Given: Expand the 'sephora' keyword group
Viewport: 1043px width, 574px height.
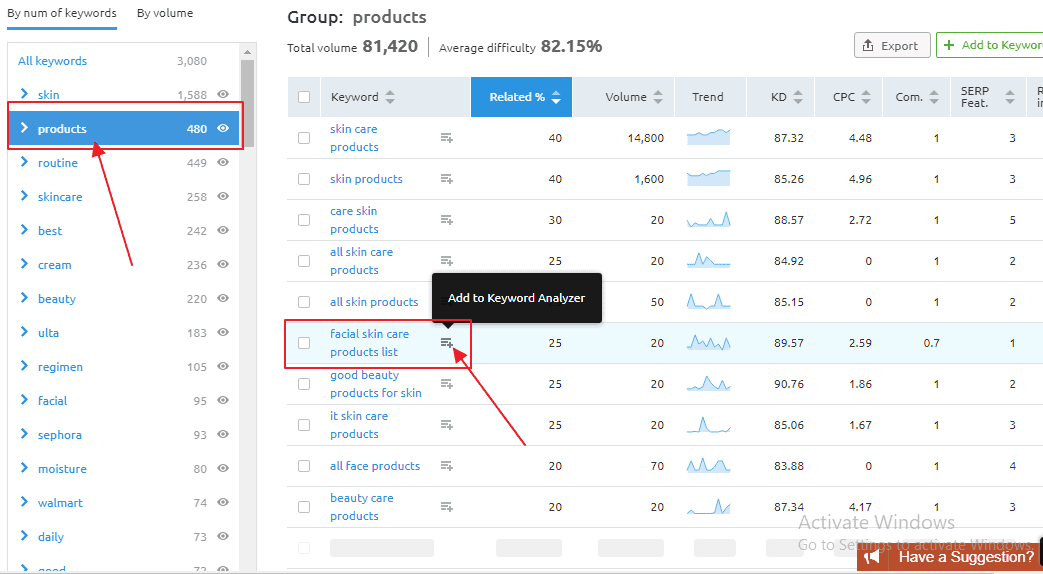Looking at the screenshot, I should [x=25, y=435].
